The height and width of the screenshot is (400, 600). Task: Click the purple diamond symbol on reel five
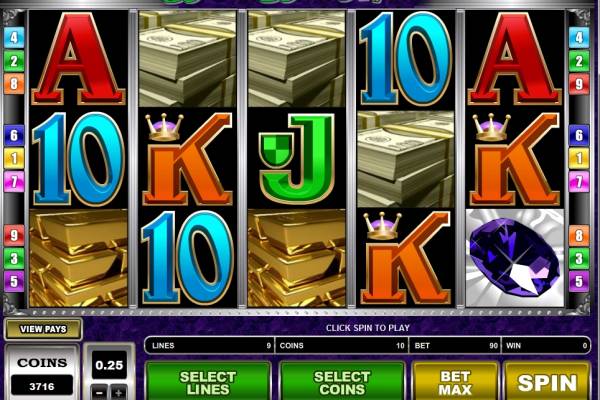pos(515,257)
